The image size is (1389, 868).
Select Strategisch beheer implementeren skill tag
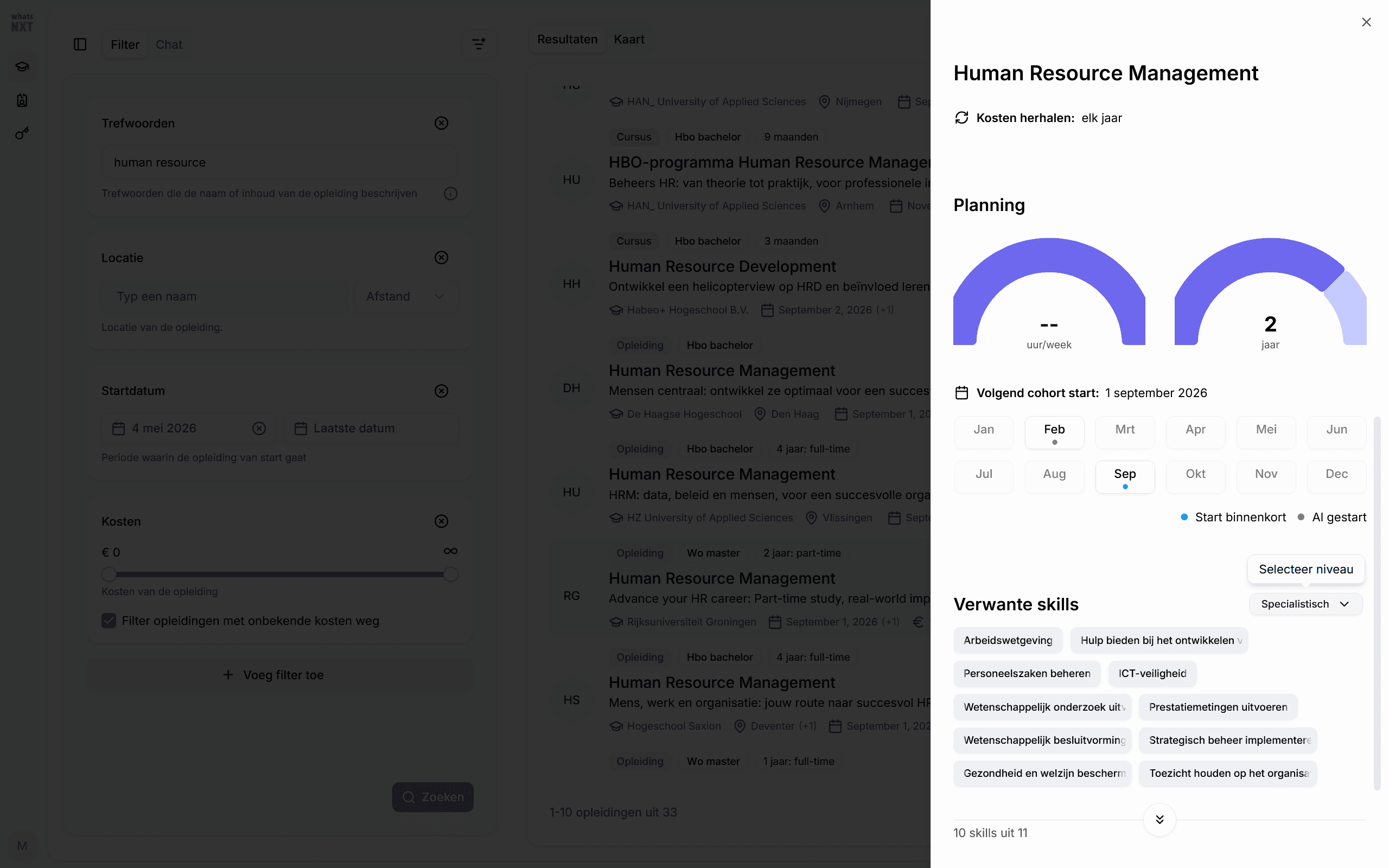(x=1228, y=740)
